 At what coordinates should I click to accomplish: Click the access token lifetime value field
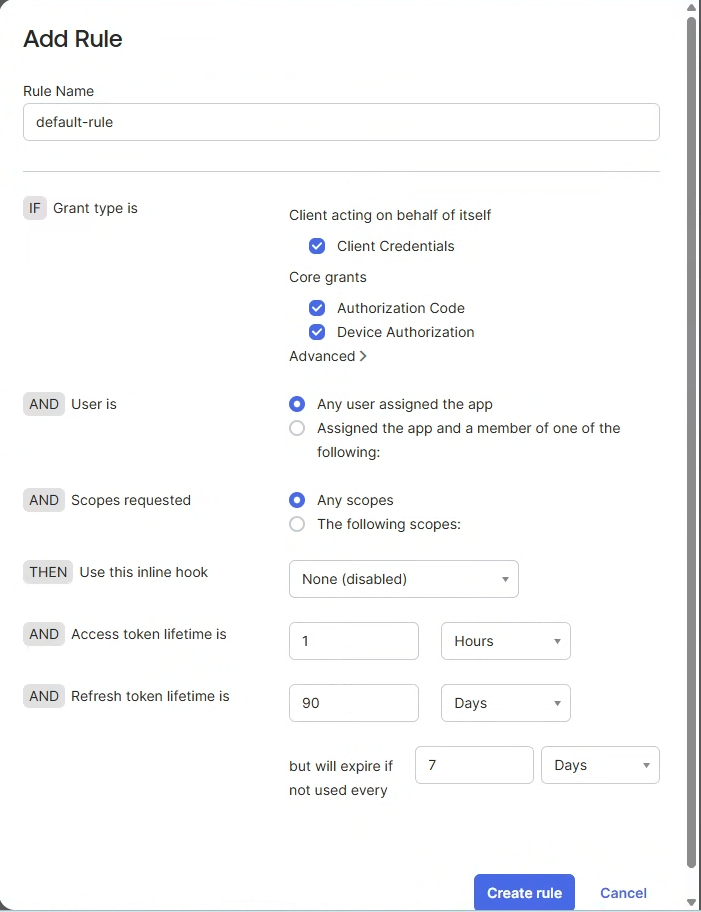coord(354,641)
